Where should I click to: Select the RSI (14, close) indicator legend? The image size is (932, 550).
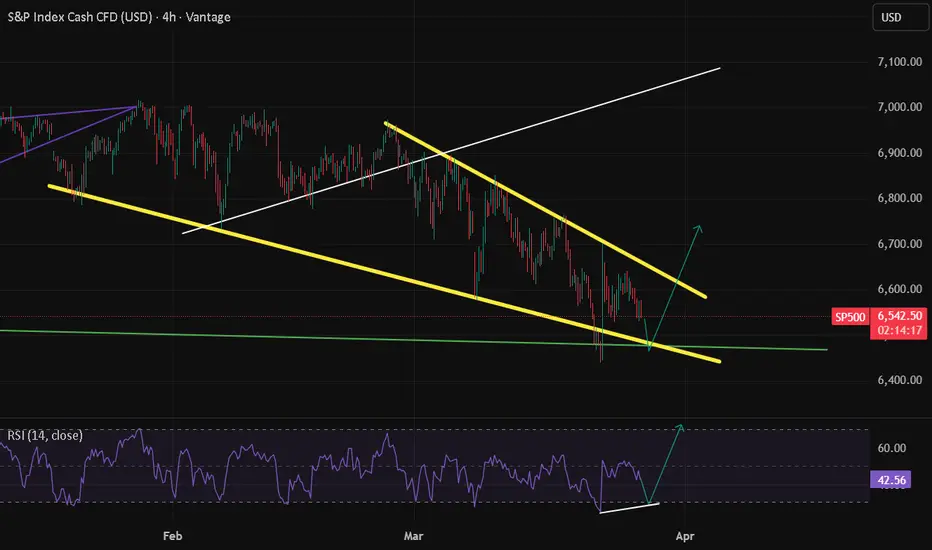tap(45, 435)
